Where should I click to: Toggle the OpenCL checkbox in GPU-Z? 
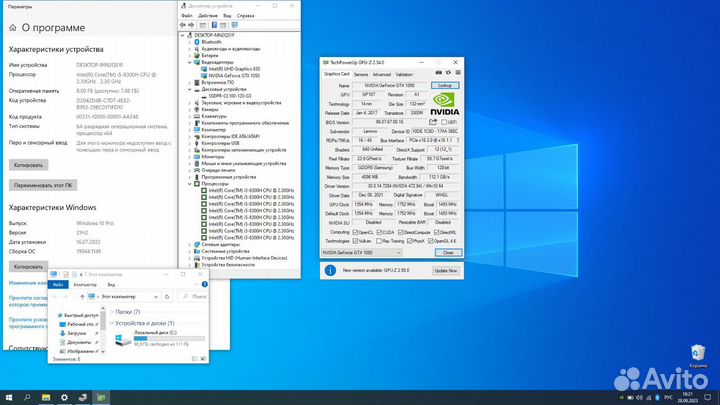pyautogui.click(x=355, y=232)
